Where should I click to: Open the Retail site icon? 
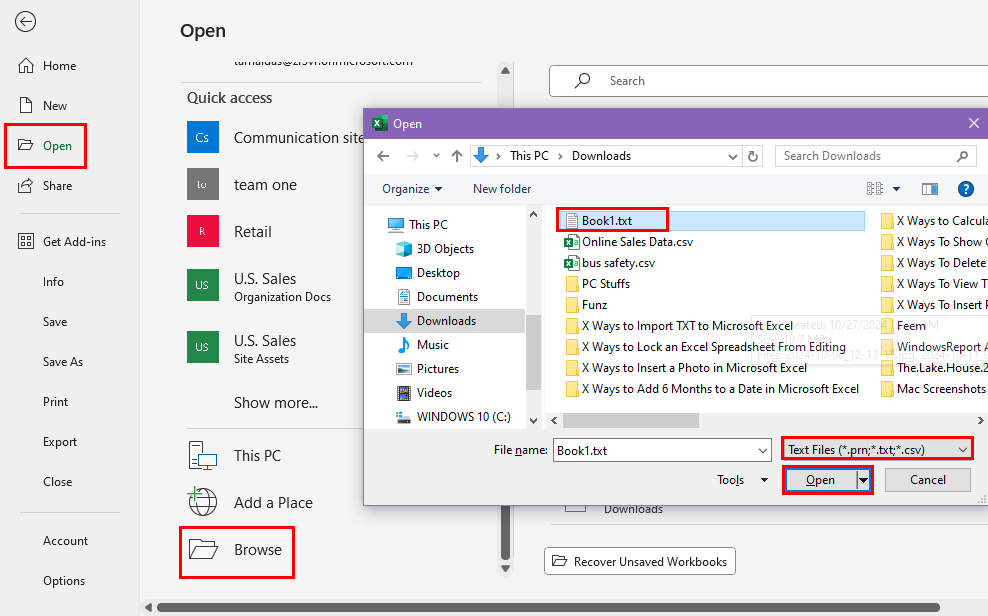click(x=203, y=231)
